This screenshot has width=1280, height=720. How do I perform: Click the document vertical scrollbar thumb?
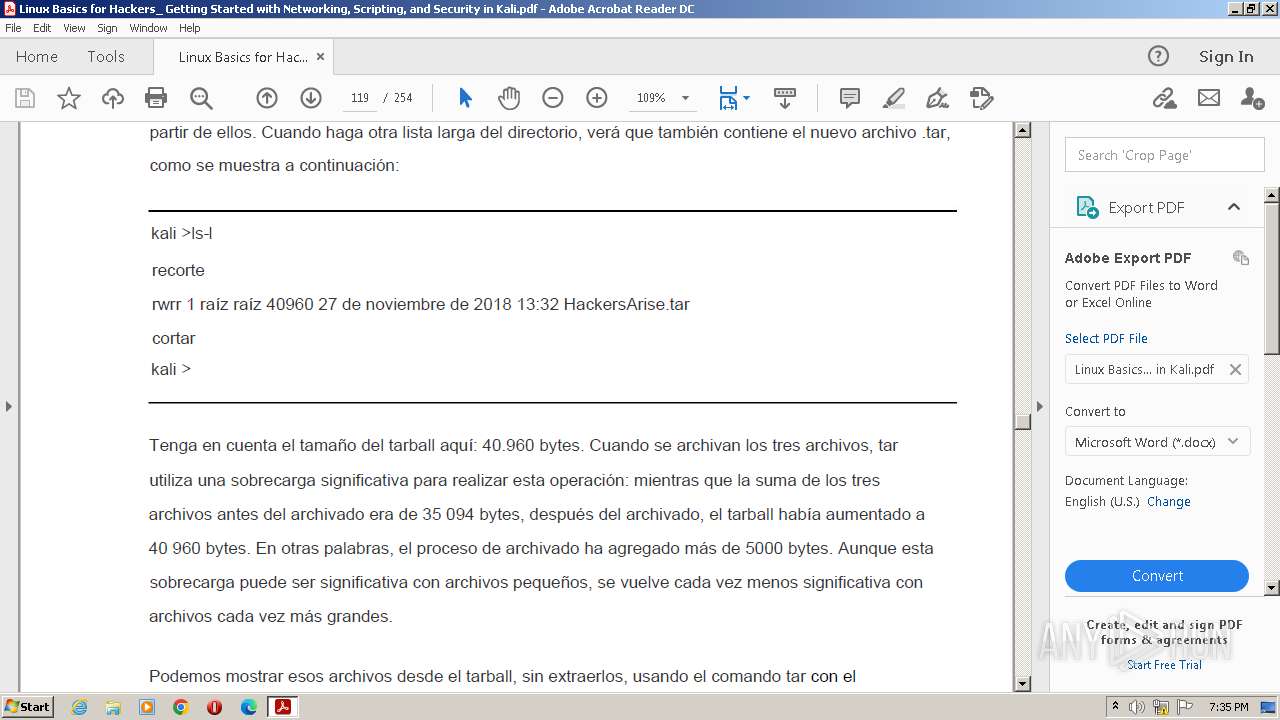[x=1022, y=421]
